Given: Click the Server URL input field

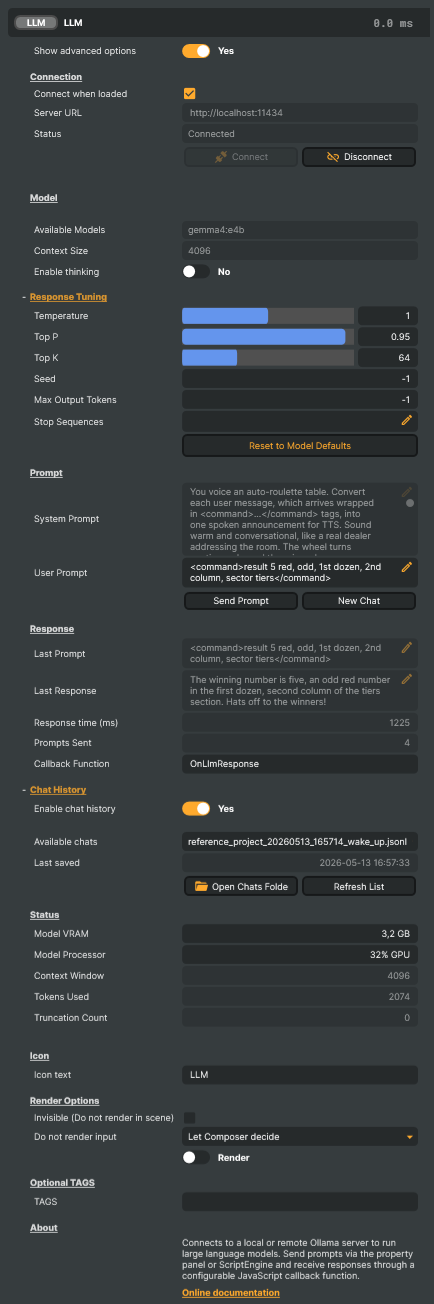Looking at the screenshot, I should [x=300, y=113].
